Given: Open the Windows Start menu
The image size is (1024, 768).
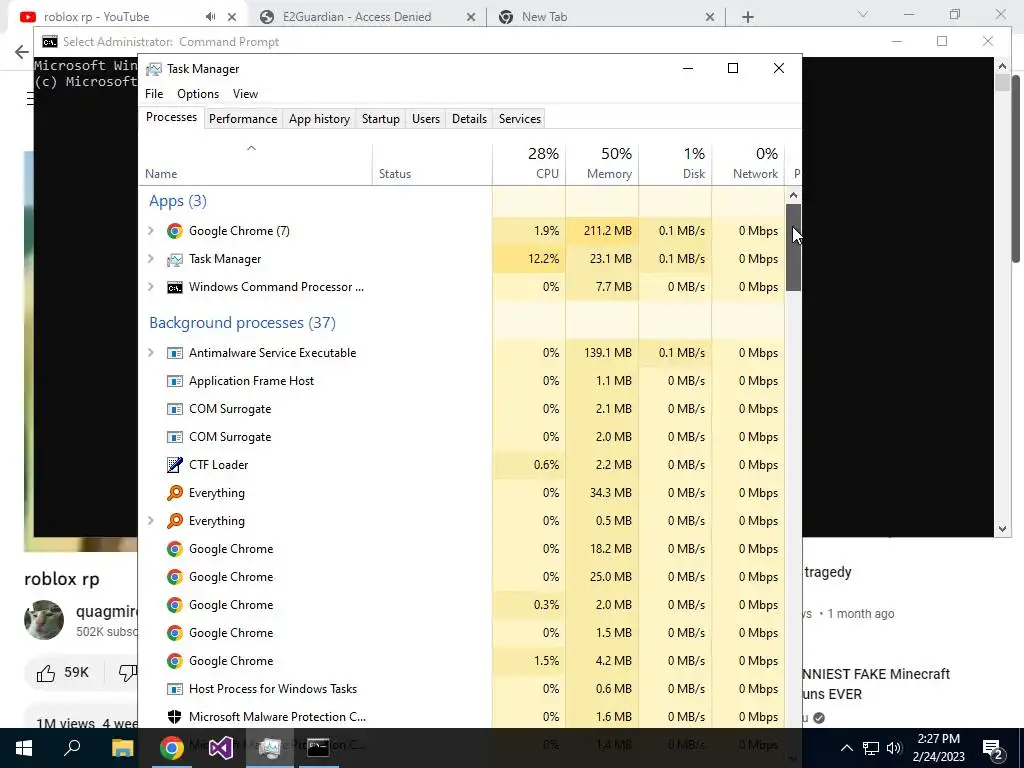Looking at the screenshot, I should coord(24,748).
